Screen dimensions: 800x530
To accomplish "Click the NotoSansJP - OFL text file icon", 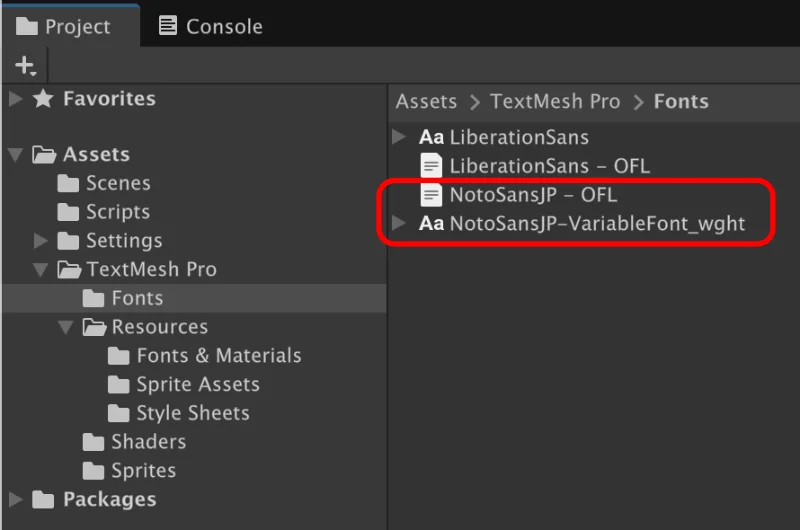I will tap(431, 195).
